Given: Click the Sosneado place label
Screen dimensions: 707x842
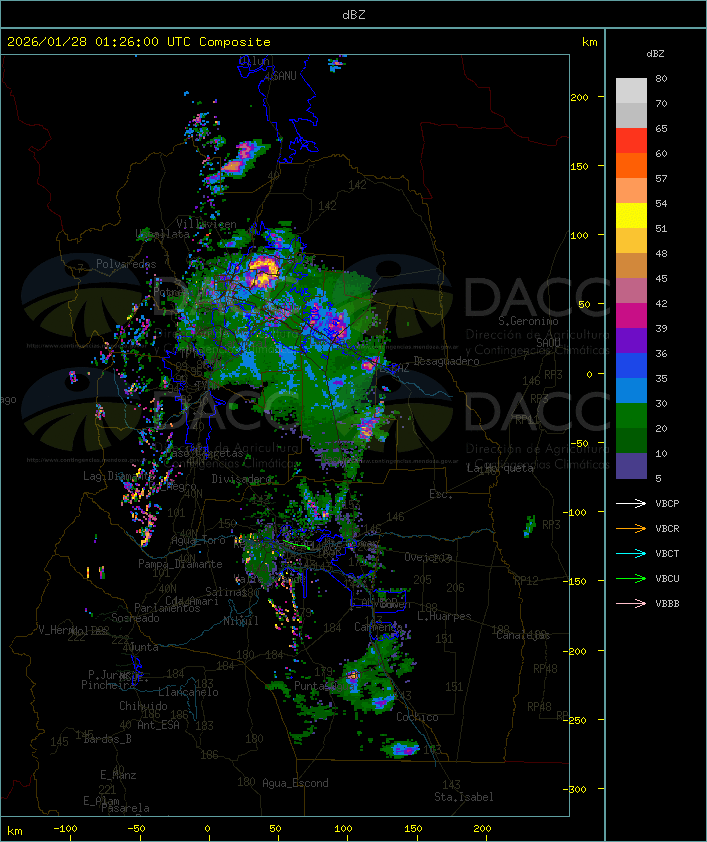Looking at the screenshot, I should pos(135,618).
